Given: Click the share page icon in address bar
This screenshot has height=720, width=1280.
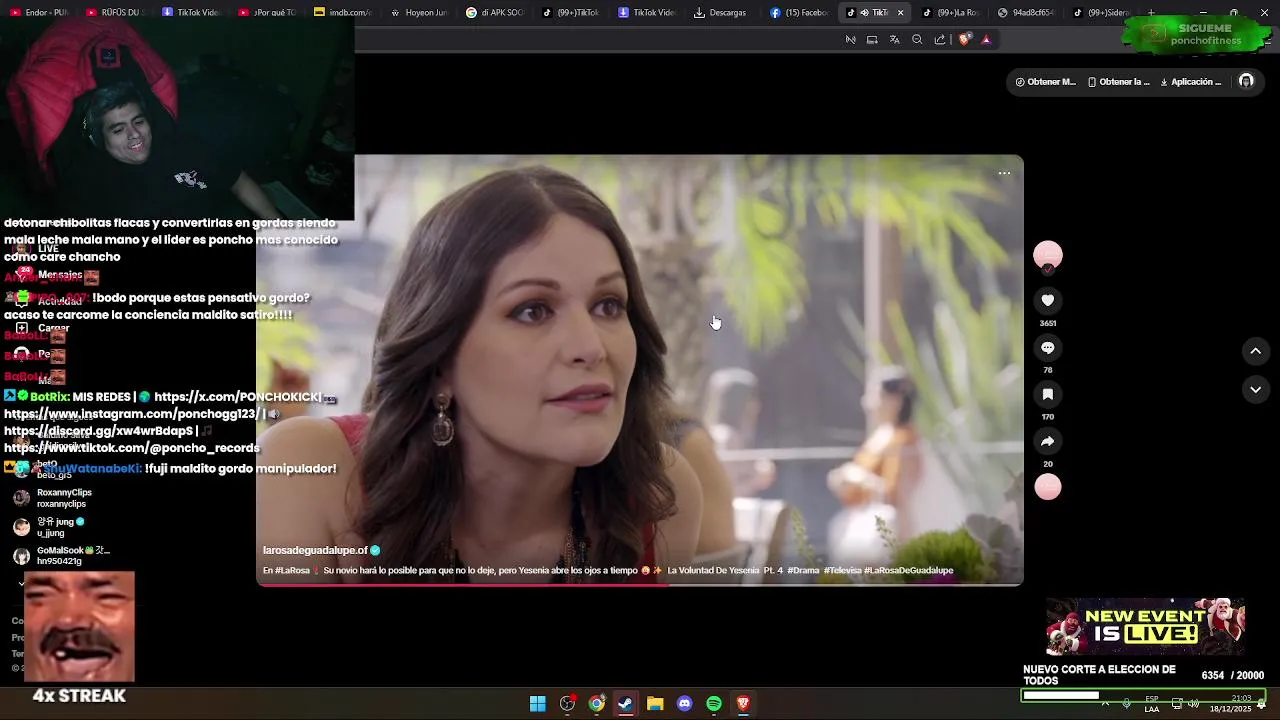Looking at the screenshot, I should (x=940, y=39).
